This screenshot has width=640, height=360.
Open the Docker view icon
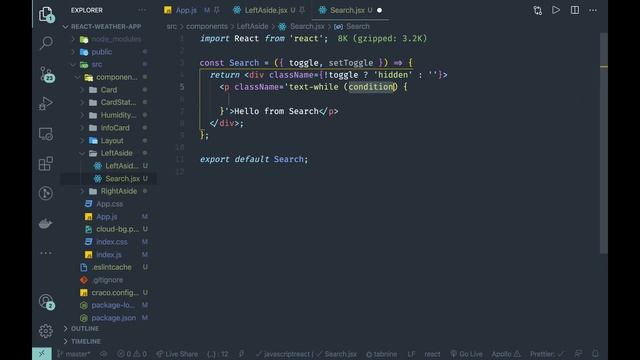coord(45,223)
